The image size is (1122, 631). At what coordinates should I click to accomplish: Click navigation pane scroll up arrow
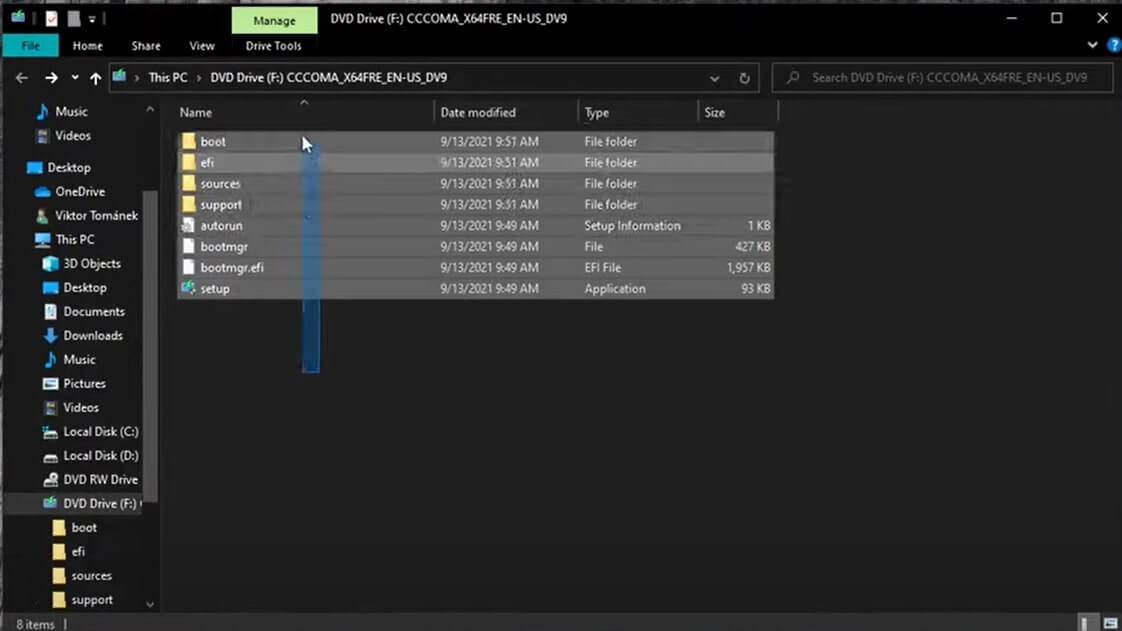[150, 109]
